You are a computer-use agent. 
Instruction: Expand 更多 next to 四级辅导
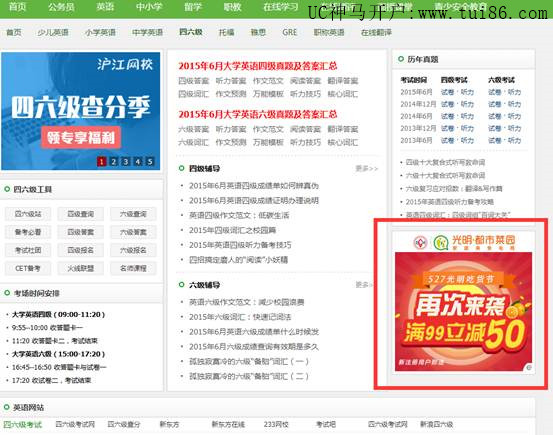pyautogui.click(x=366, y=169)
